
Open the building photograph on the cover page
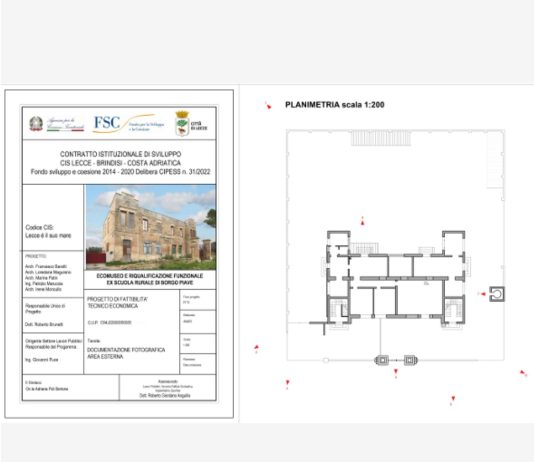point(151,227)
